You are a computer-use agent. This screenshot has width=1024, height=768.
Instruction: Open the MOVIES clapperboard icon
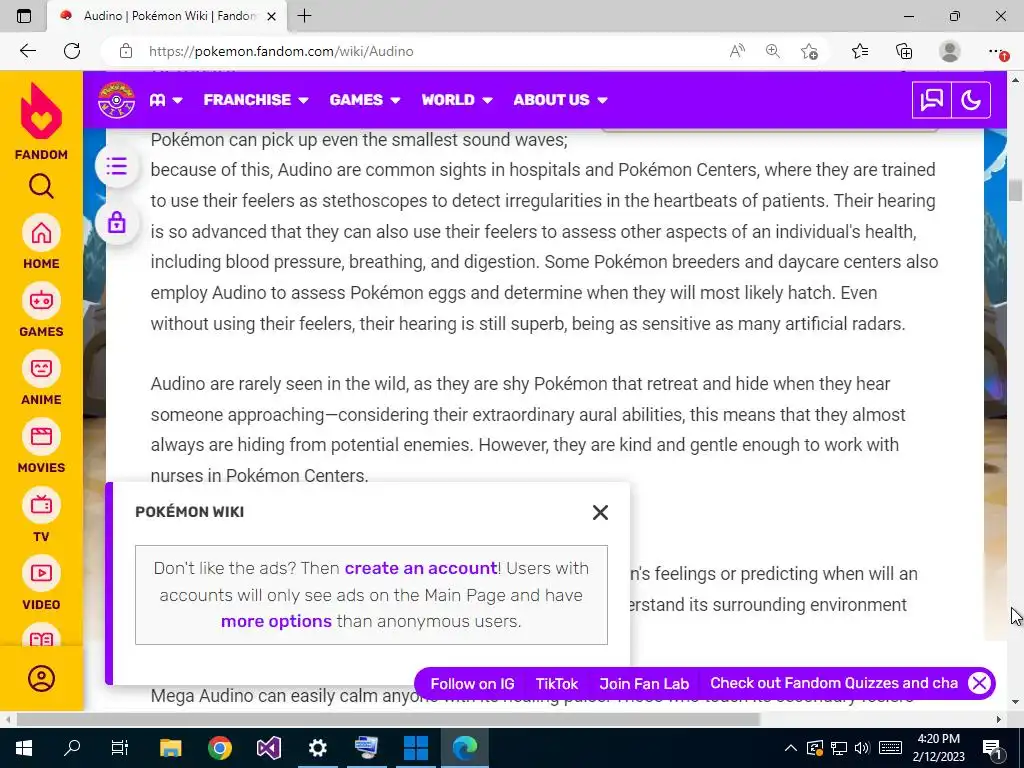(x=41, y=437)
